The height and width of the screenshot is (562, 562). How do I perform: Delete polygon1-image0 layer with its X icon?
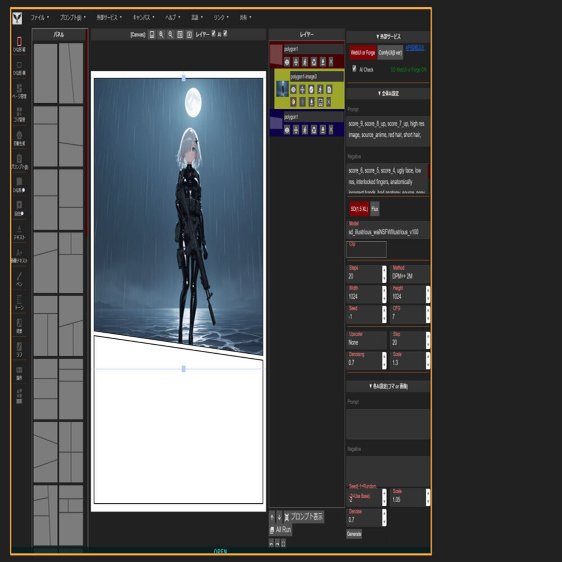click(329, 102)
